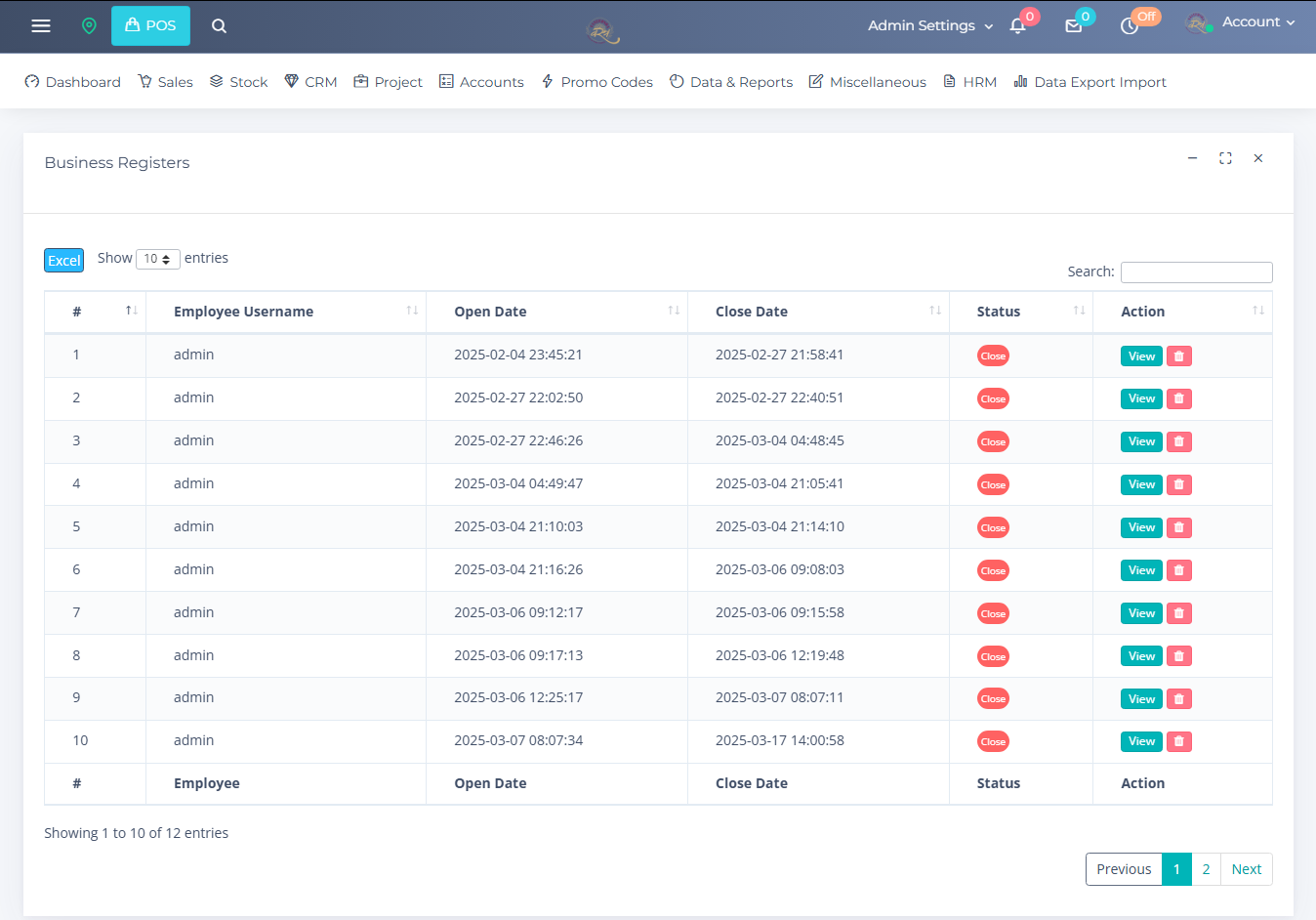Delete register row 8
Screen dimensions: 1316x920
1179,656
